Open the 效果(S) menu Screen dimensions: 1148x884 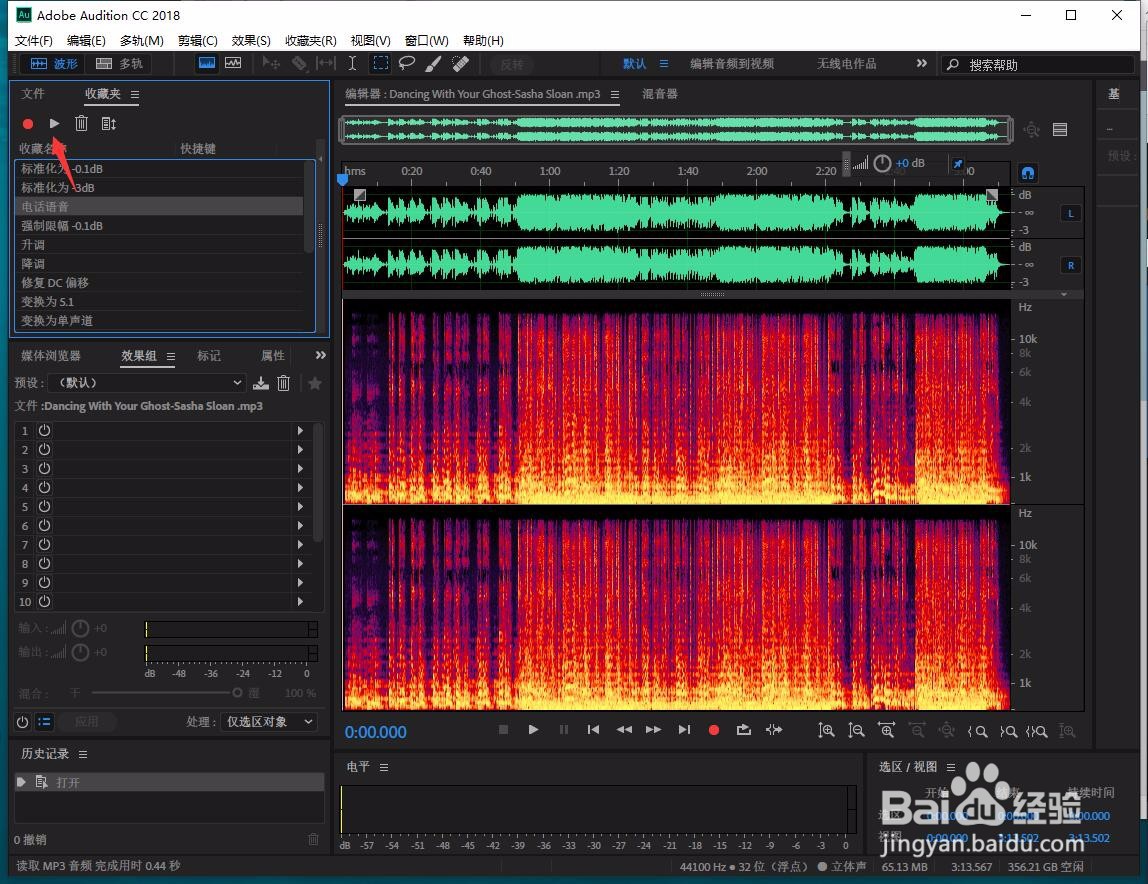251,40
